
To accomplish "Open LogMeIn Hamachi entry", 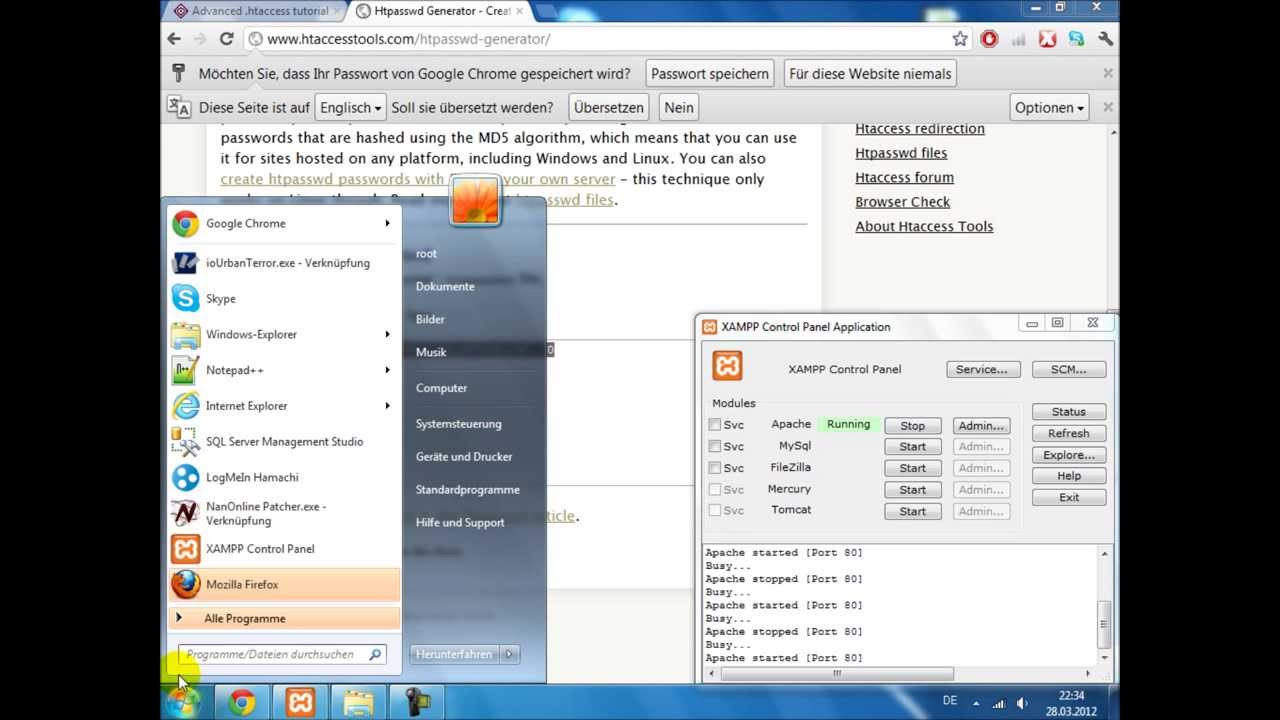I will [x=285, y=477].
